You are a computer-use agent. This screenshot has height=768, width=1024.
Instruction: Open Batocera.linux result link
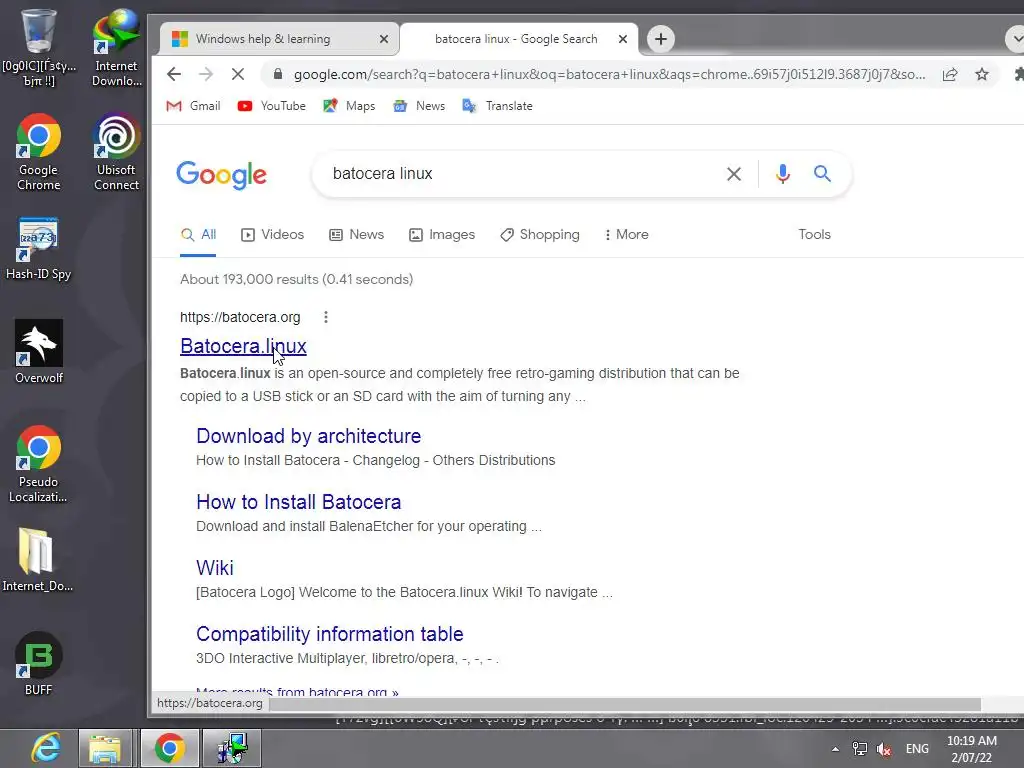coord(244,346)
